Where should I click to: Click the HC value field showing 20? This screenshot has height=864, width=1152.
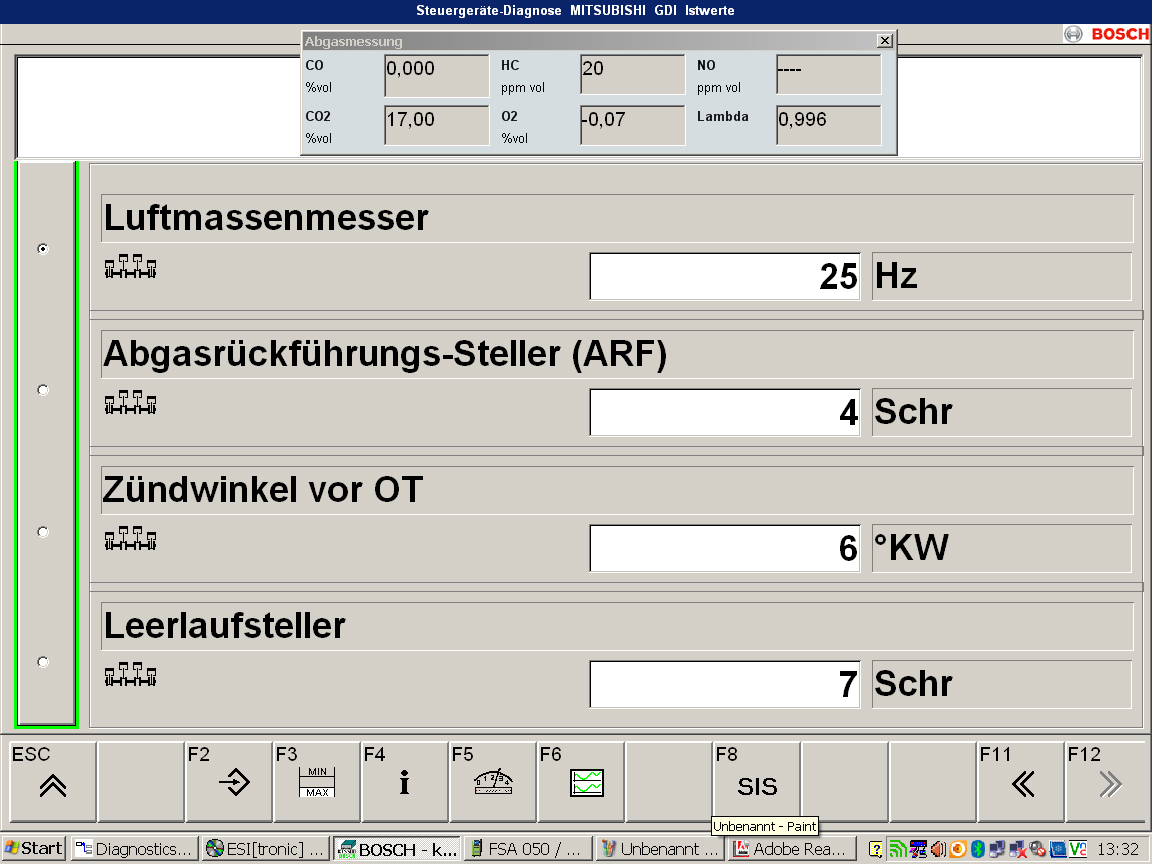(633, 74)
